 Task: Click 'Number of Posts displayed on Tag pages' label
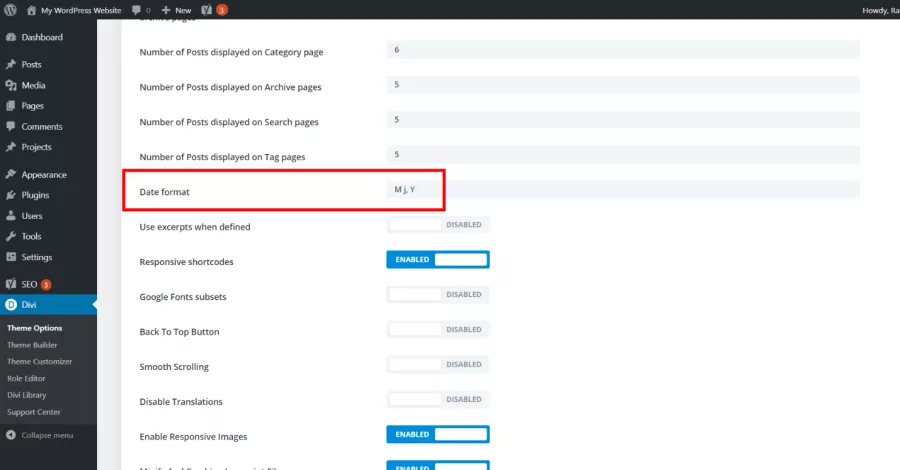[222, 157]
